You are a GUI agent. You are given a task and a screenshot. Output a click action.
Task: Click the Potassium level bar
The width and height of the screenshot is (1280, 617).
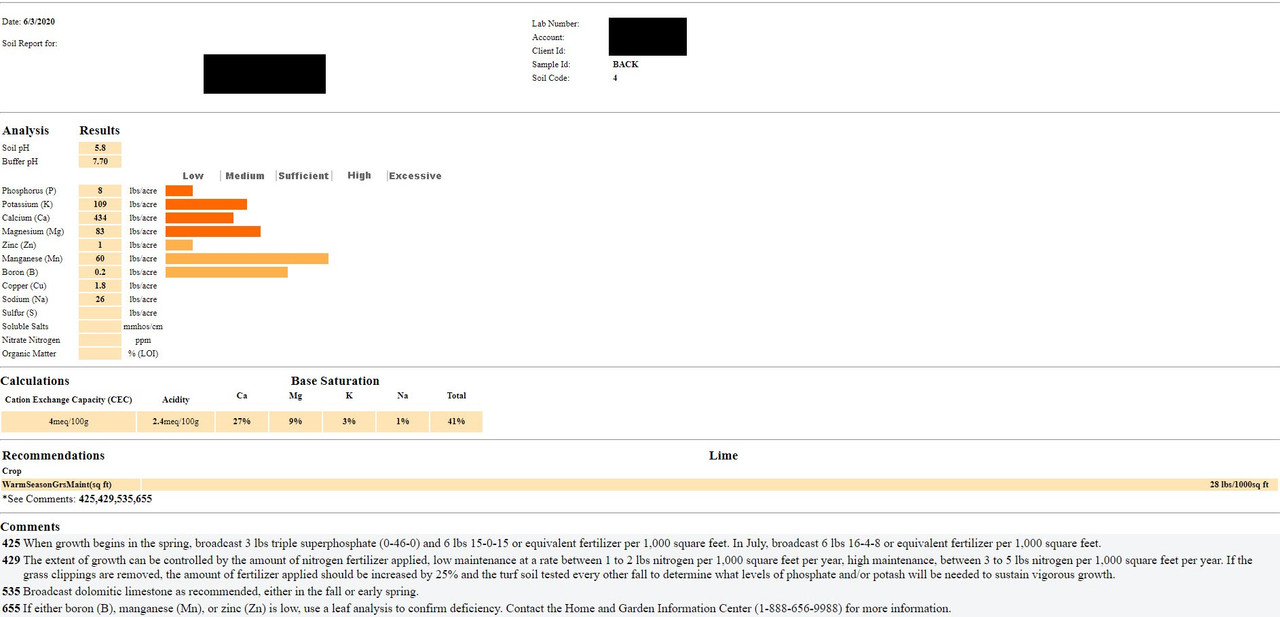click(206, 204)
